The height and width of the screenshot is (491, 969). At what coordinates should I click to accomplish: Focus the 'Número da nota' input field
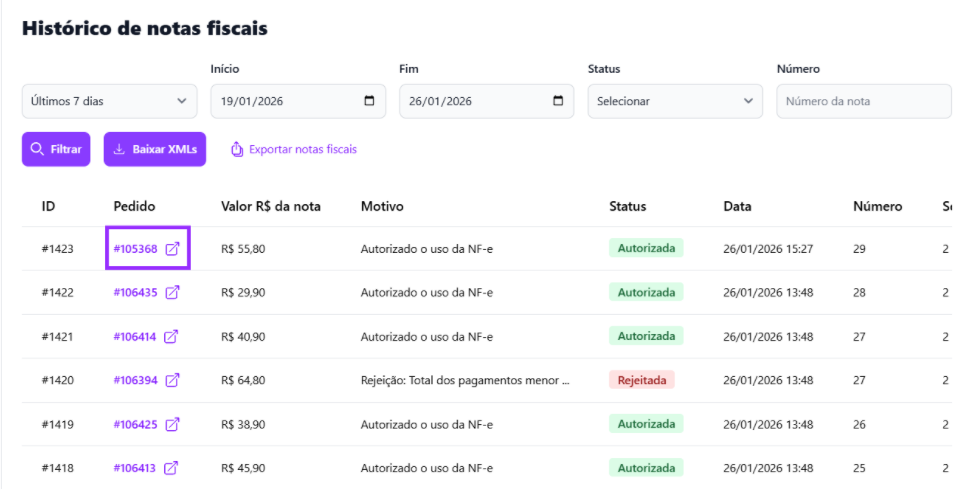863,101
